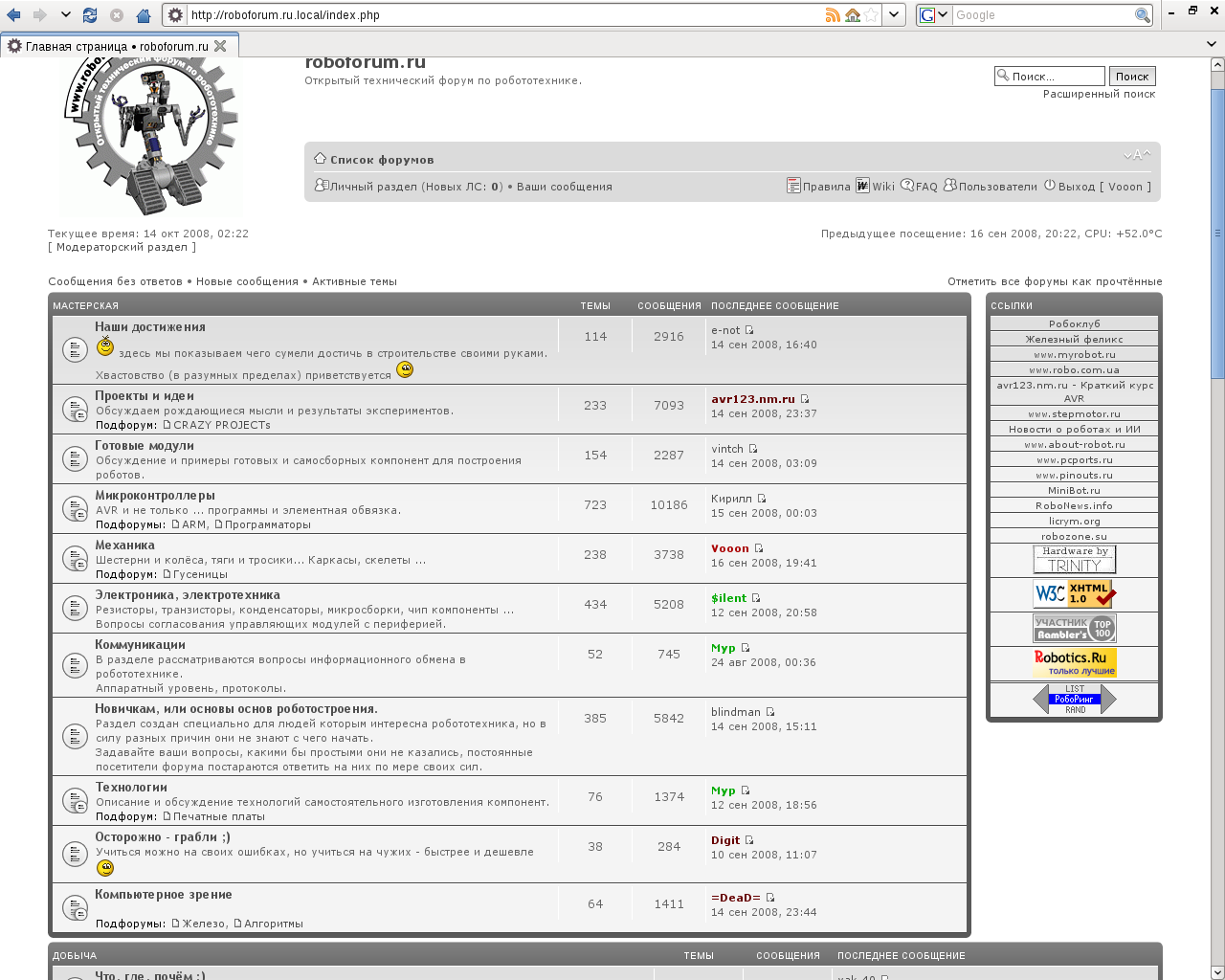
Task: Open the Микроконтроллеры forum link
Action: point(155,496)
